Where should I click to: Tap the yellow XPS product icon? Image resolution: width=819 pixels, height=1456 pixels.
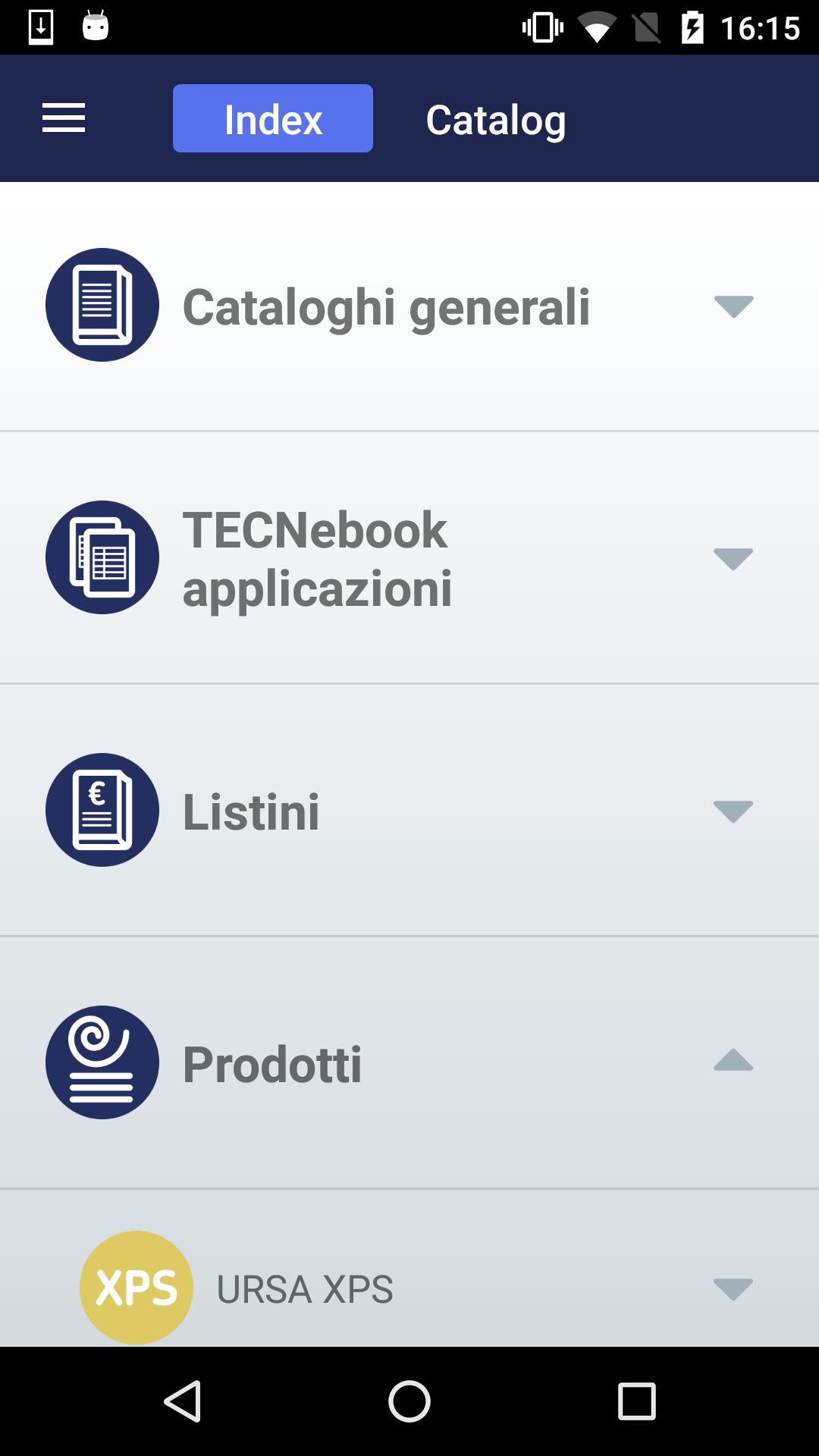(136, 1288)
